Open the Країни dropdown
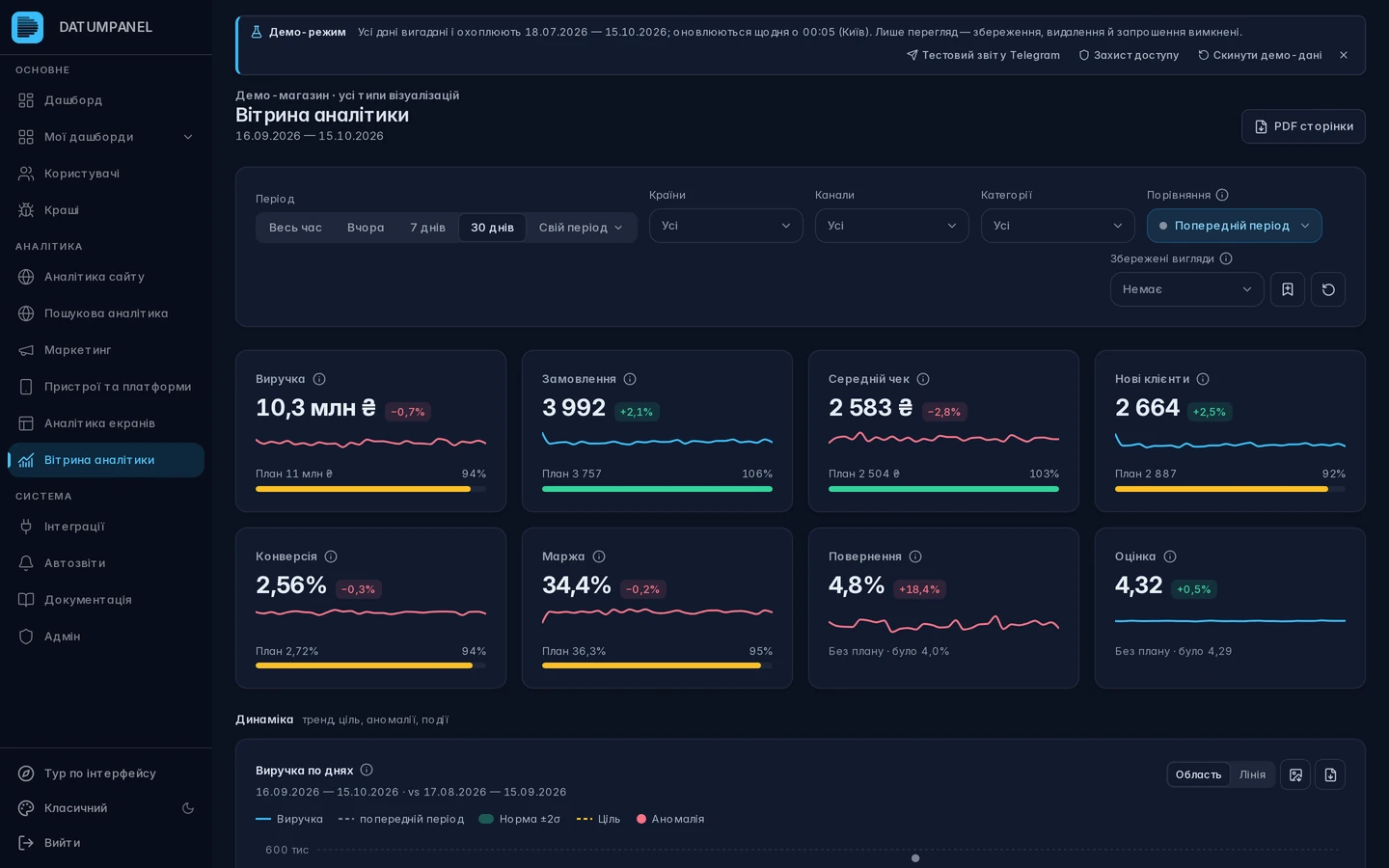The image size is (1389, 868). 725,226
